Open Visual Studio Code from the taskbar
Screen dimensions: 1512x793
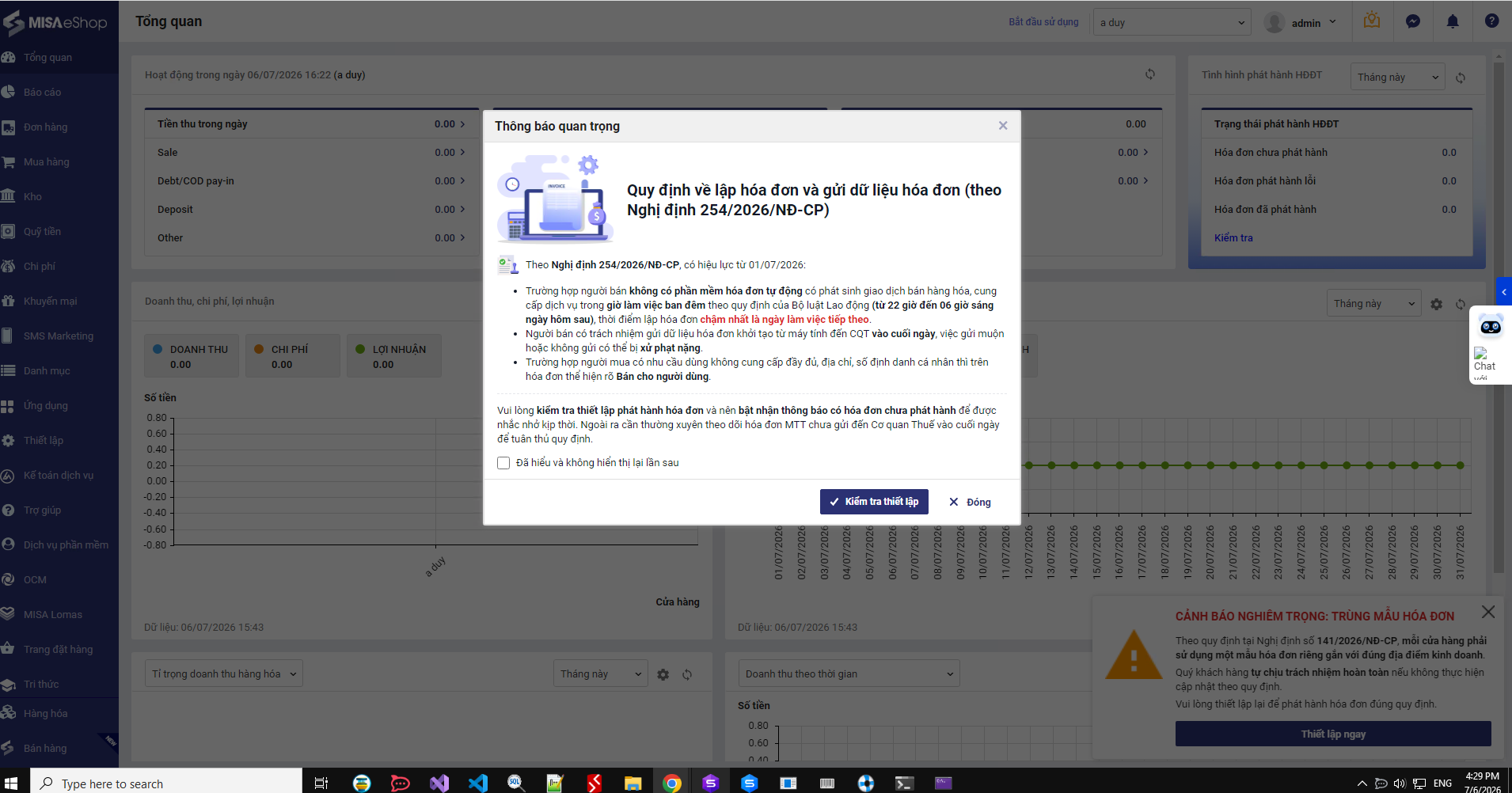(477, 783)
